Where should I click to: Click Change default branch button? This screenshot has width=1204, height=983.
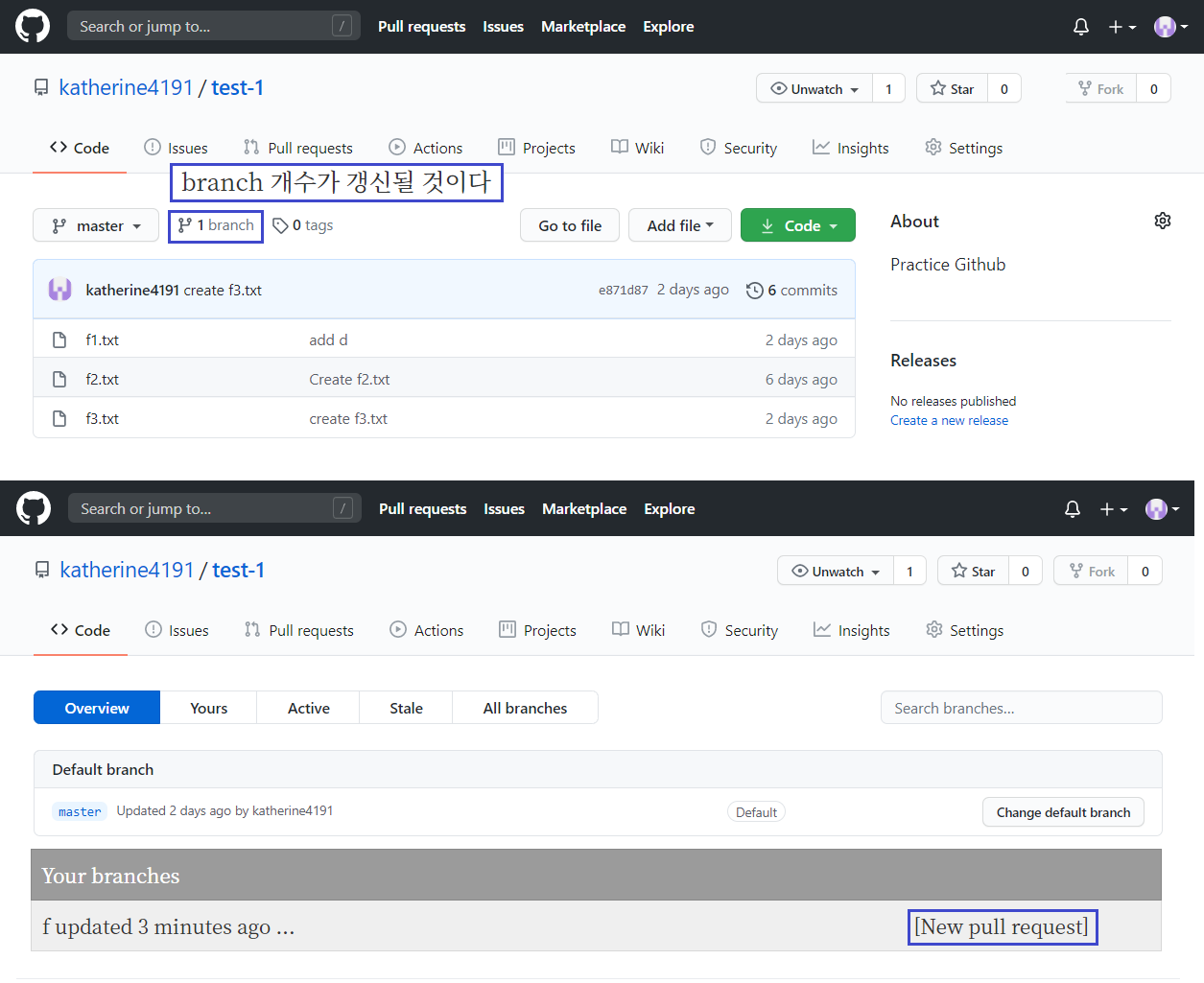click(x=1063, y=811)
